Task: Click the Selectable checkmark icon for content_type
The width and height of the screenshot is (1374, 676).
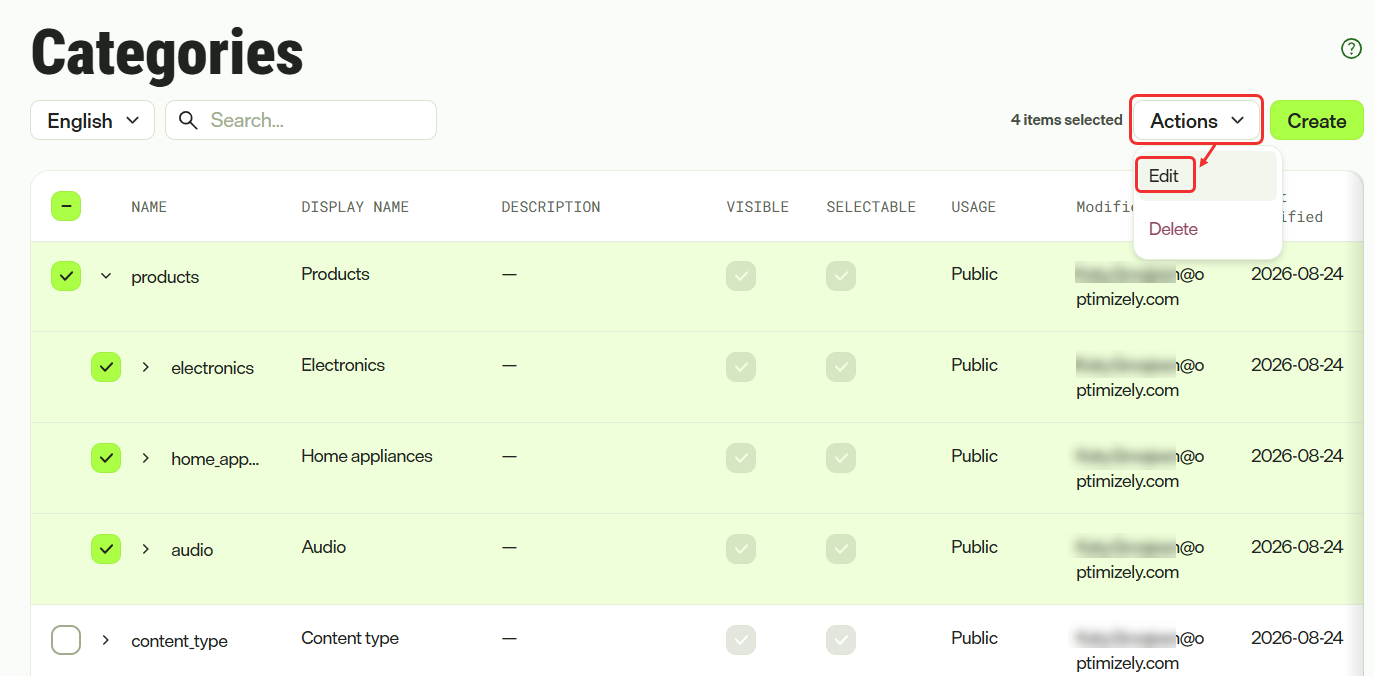Action: [x=841, y=640]
